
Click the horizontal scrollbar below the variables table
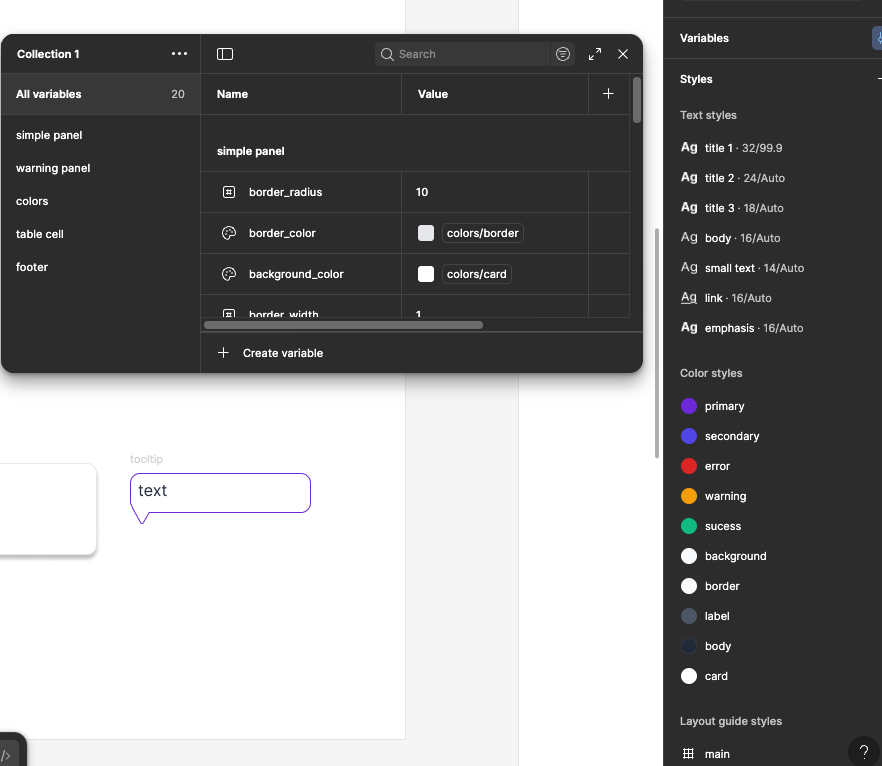pyautogui.click(x=343, y=325)
